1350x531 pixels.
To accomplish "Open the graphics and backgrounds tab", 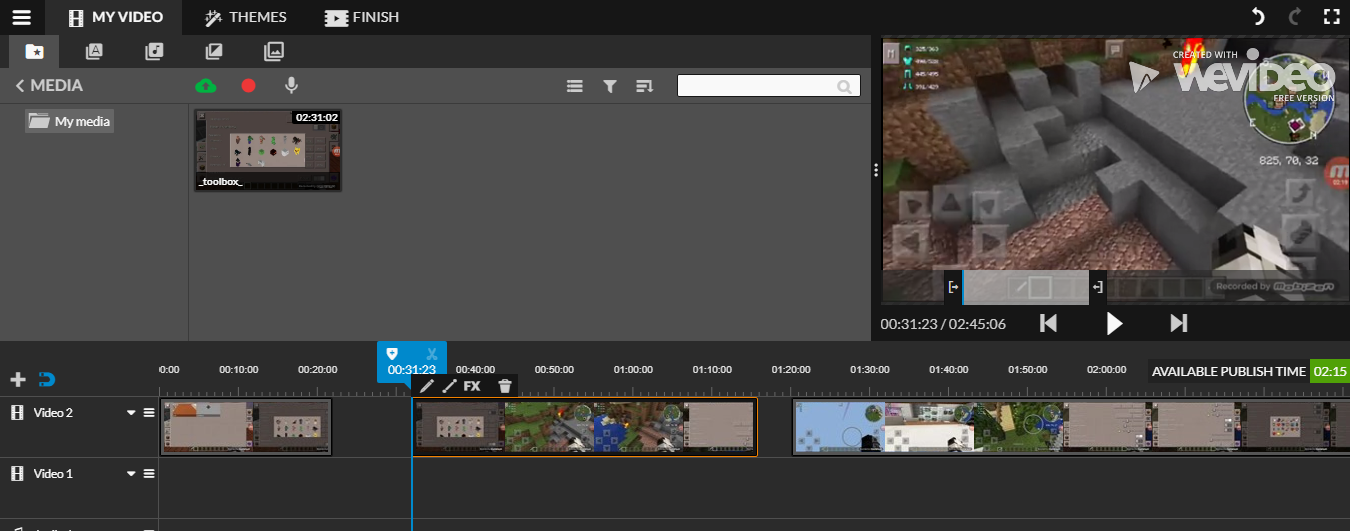I will (x=274, y=51).
